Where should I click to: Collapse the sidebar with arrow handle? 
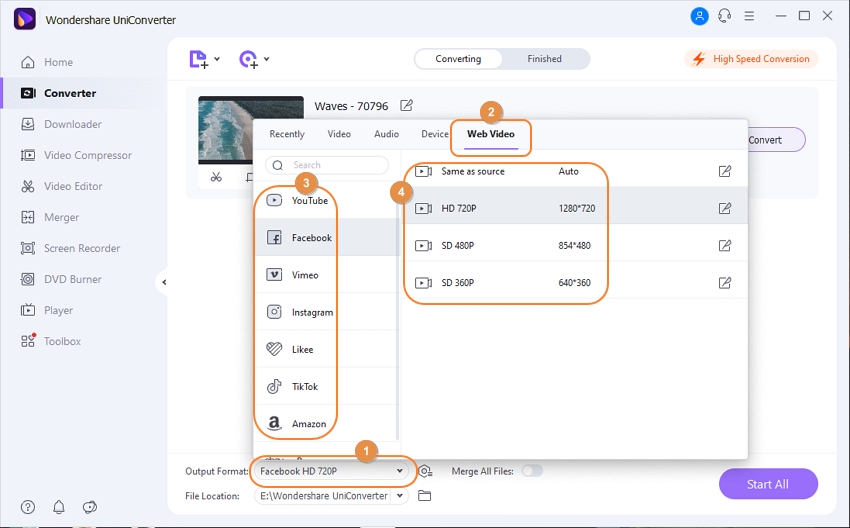pyautogui.click(x=164, y=282)
